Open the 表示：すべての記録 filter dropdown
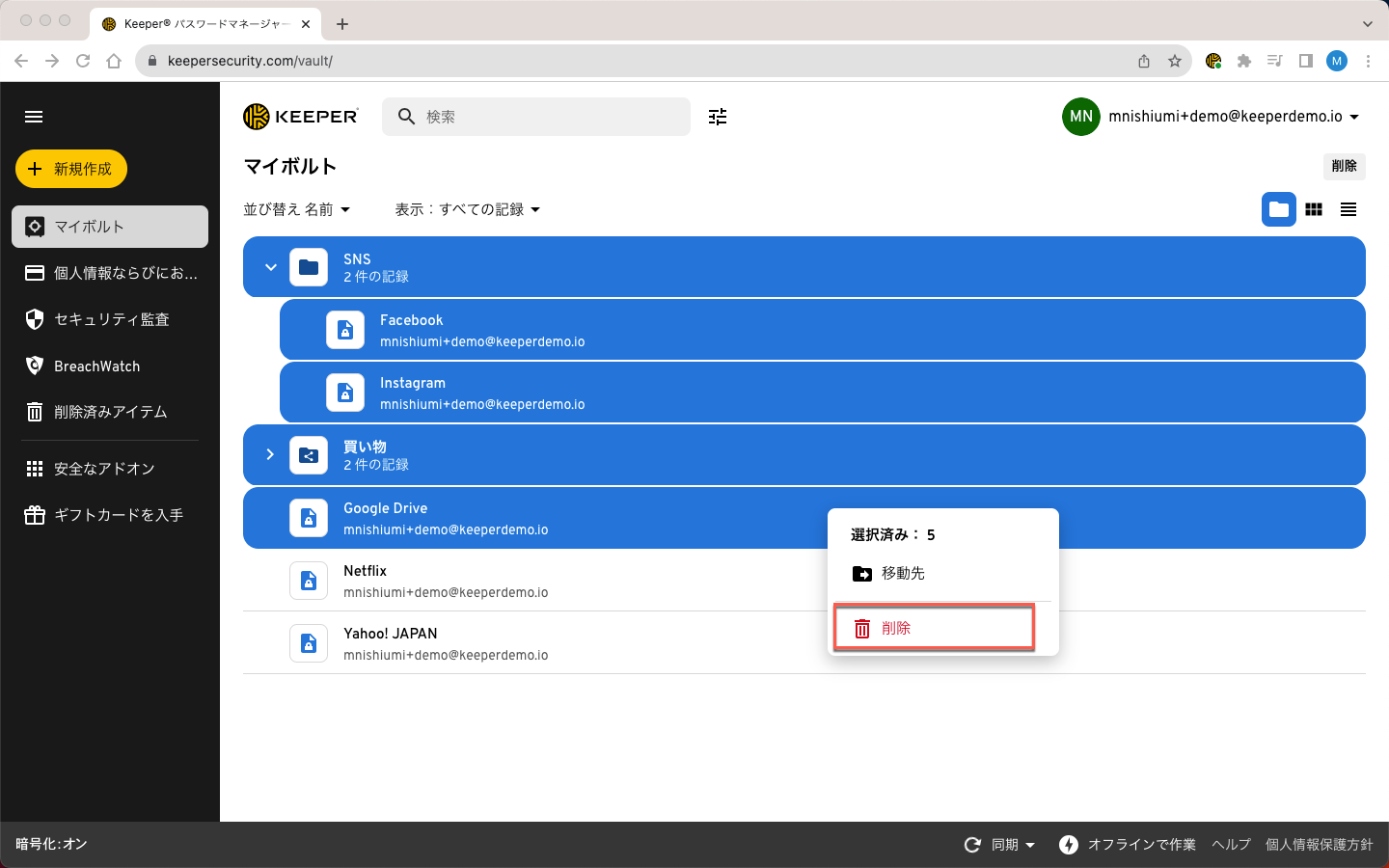1389x868 pixels. (467, 209)
